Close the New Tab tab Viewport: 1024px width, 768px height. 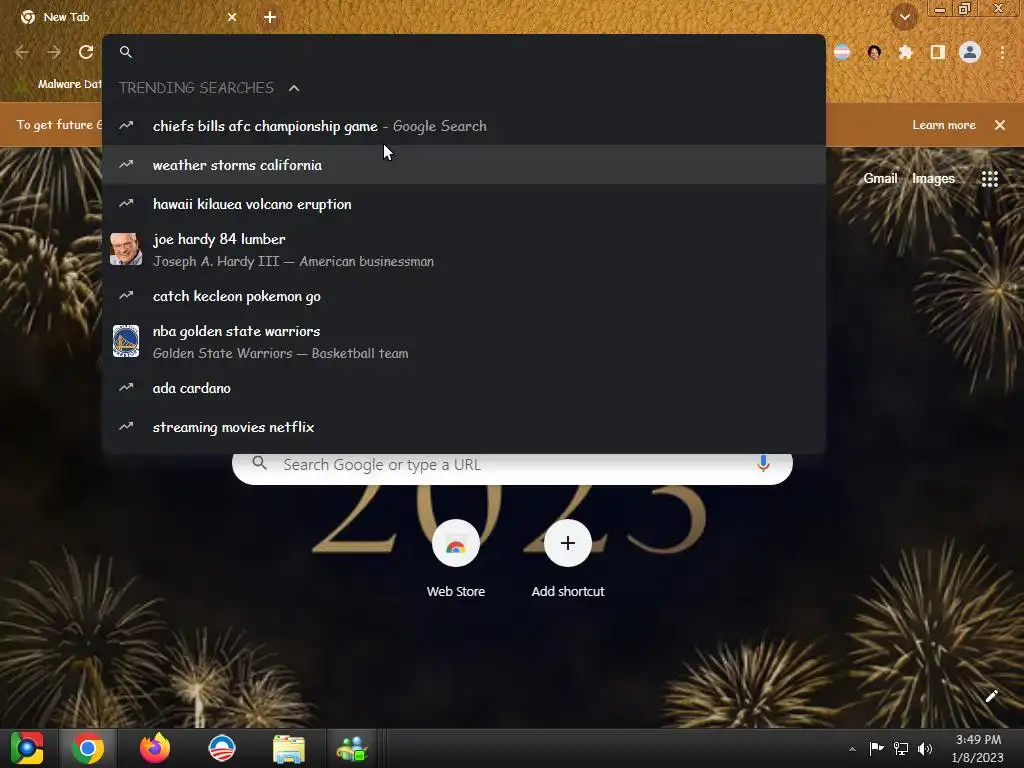coord(232,17)
